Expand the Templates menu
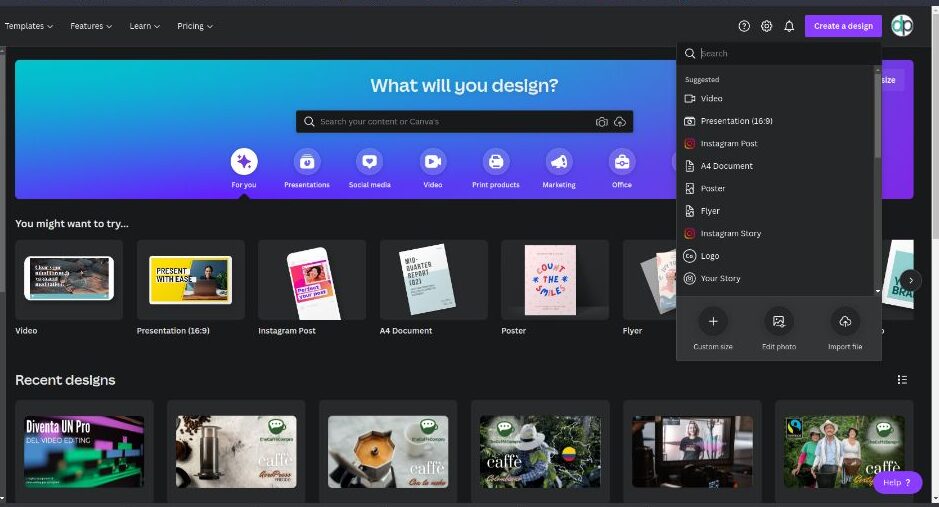The width and height of the screenshot is (939, 507). pos(29,26)
